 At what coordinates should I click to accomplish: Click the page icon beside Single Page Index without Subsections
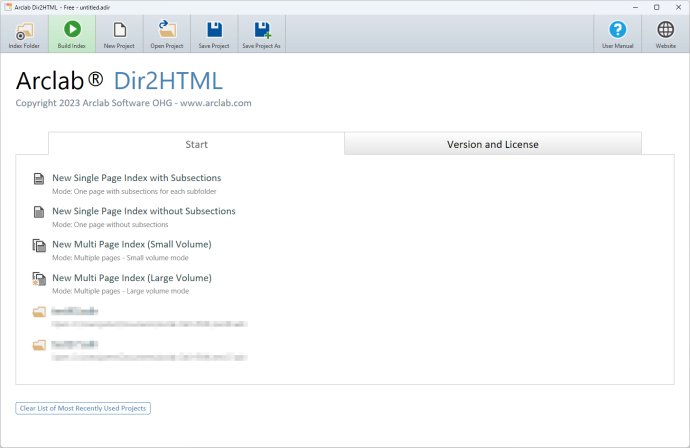pyautogui.click(x=39, y=212)
